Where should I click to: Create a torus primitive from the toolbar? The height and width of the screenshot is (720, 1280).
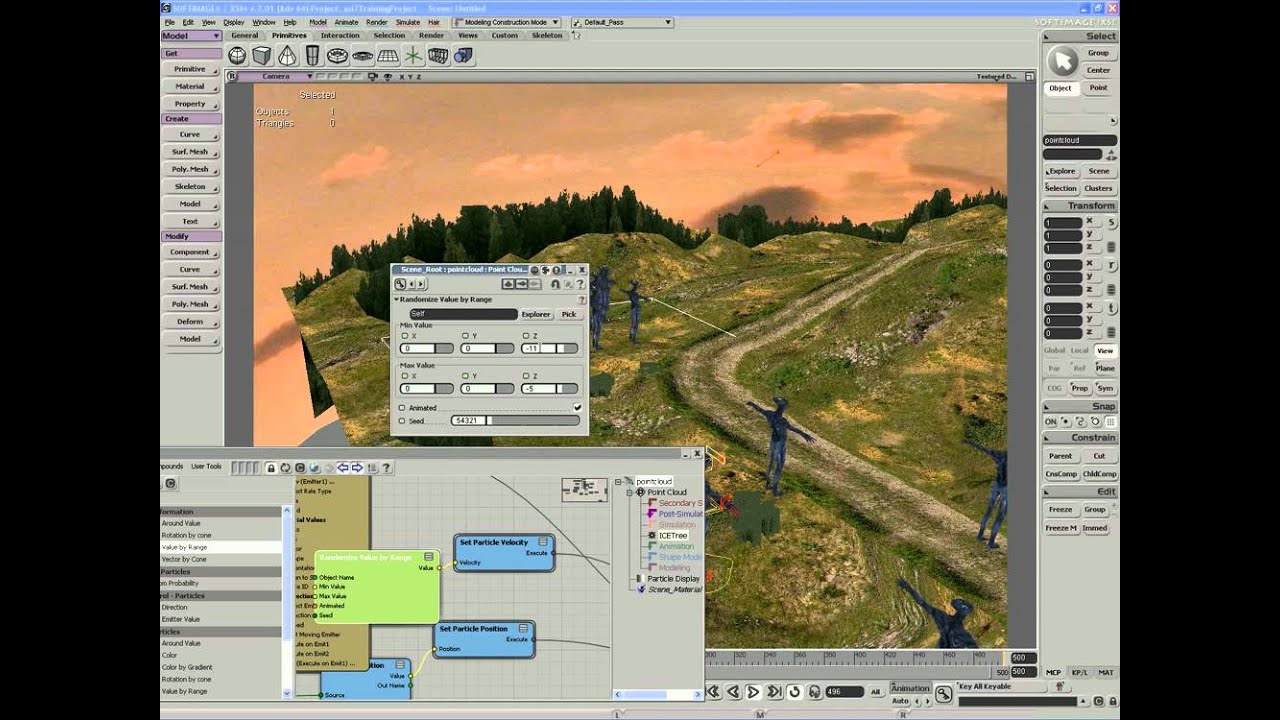(x=337, y=56)
